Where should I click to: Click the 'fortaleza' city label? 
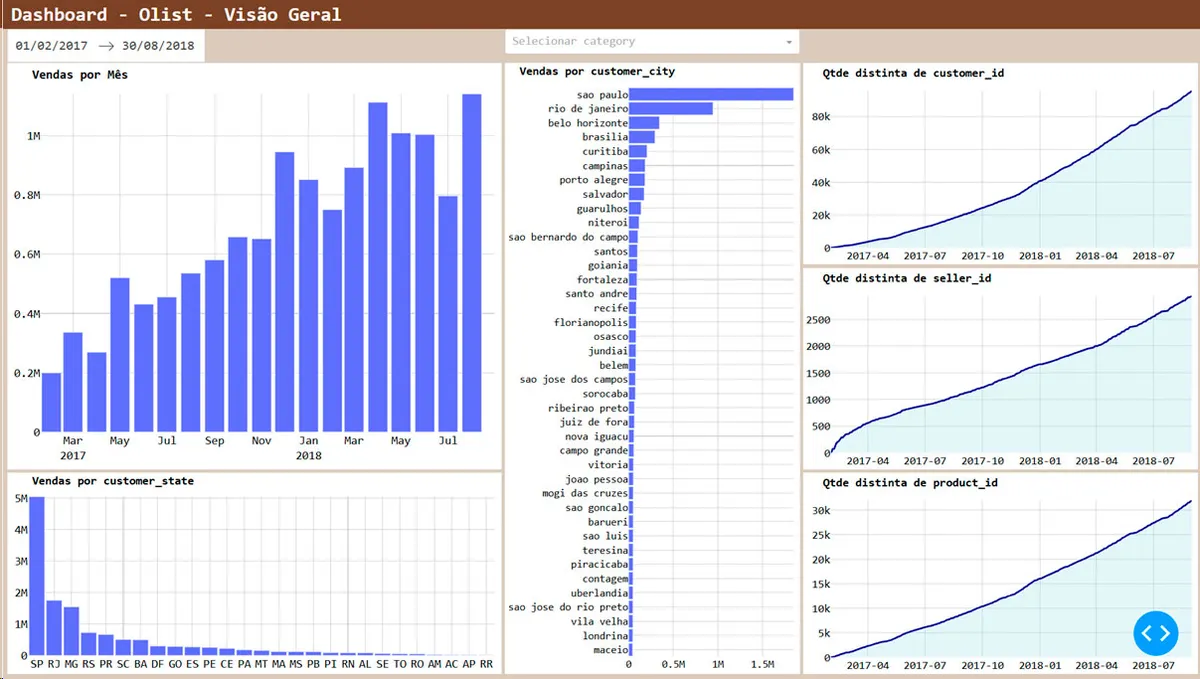(602, 280)
